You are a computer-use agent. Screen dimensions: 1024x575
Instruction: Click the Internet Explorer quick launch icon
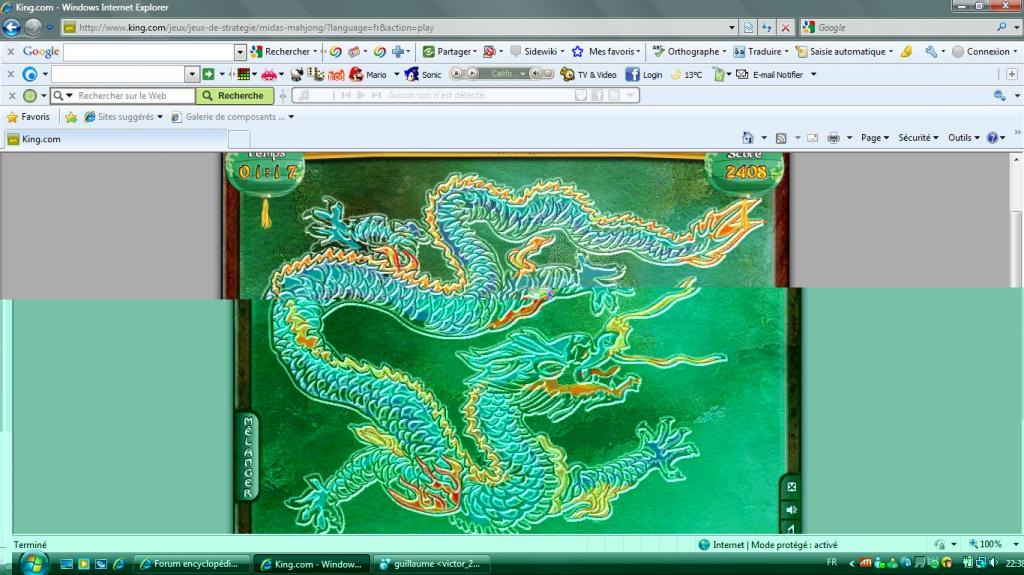pos(118,563)
